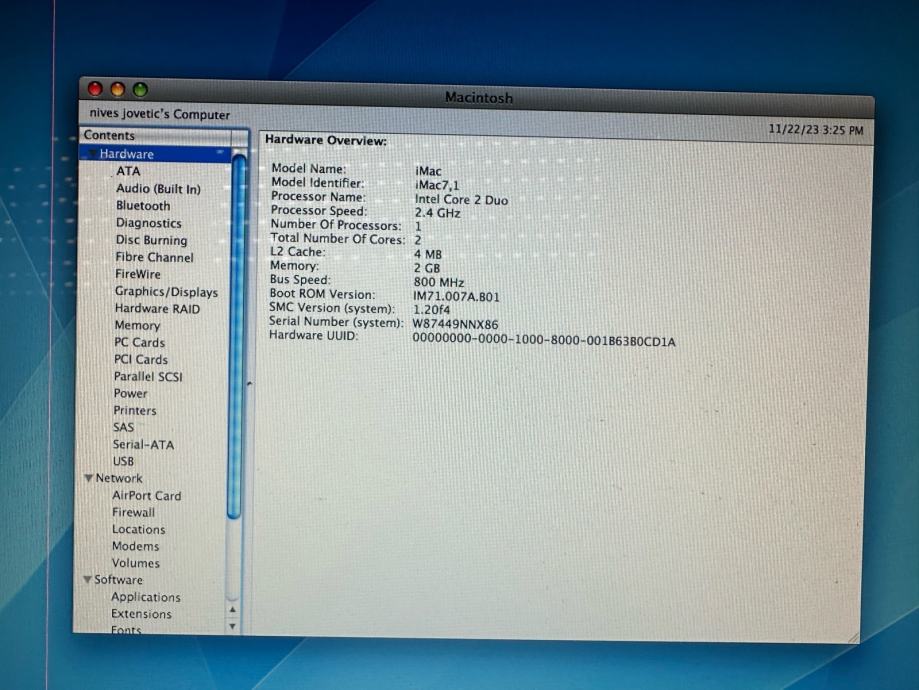Image resolution: width=919 pixels, height=690 pixels.
Task: Zoom window with green button
Action: click(x=140, y=90)
